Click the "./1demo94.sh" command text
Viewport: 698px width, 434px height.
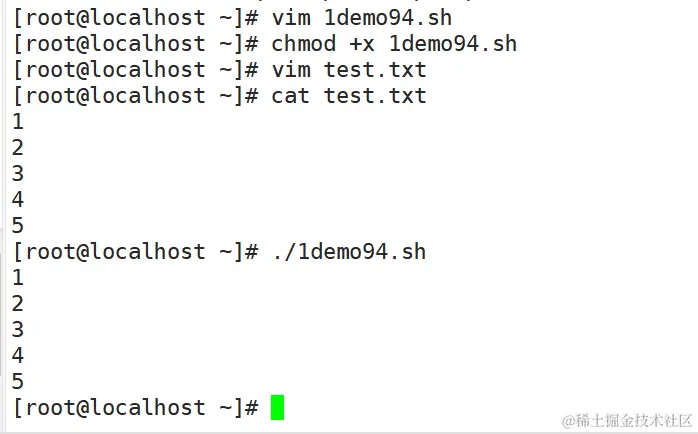tap(348, 252)
